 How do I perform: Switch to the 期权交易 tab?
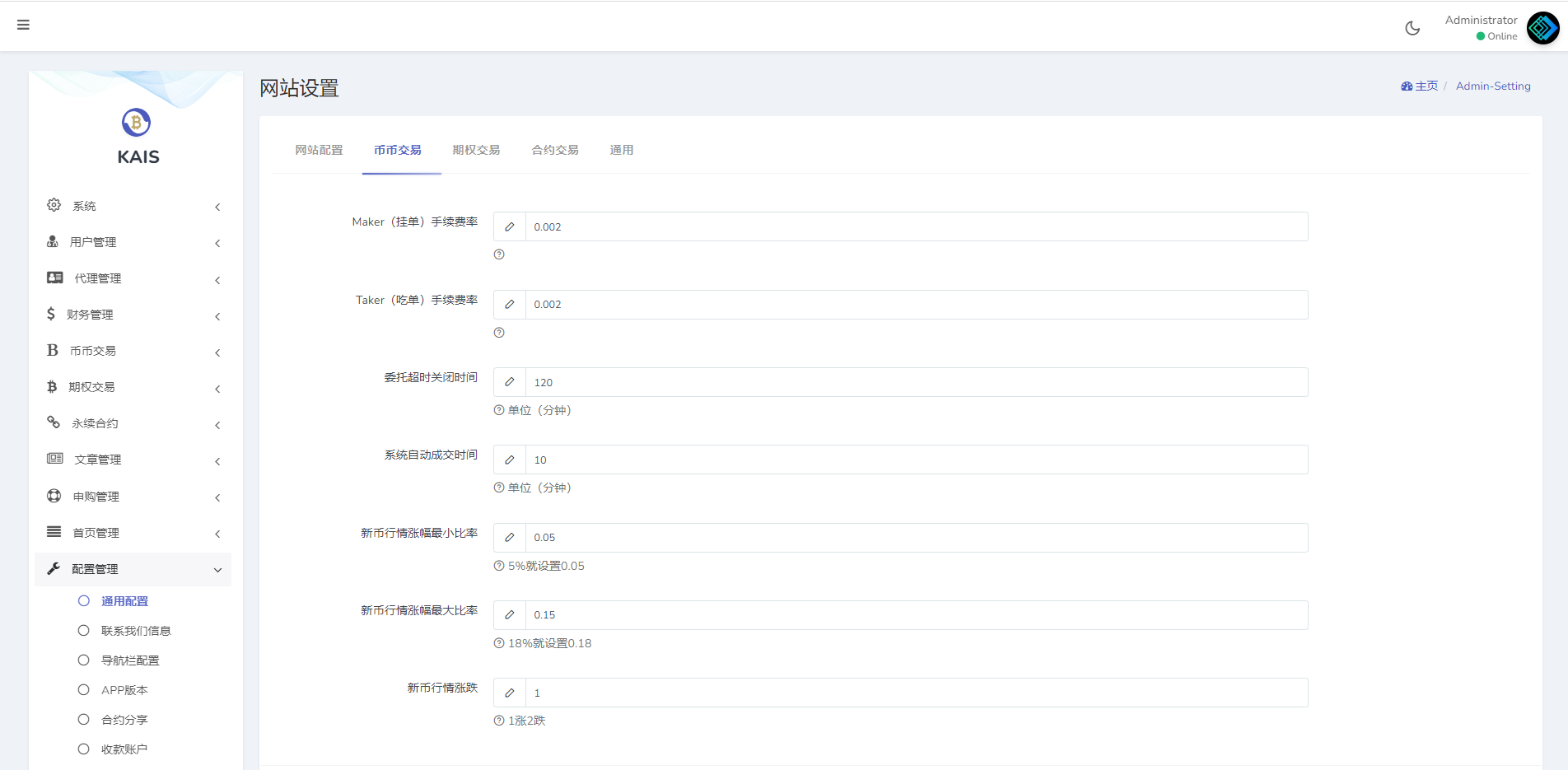476,150
